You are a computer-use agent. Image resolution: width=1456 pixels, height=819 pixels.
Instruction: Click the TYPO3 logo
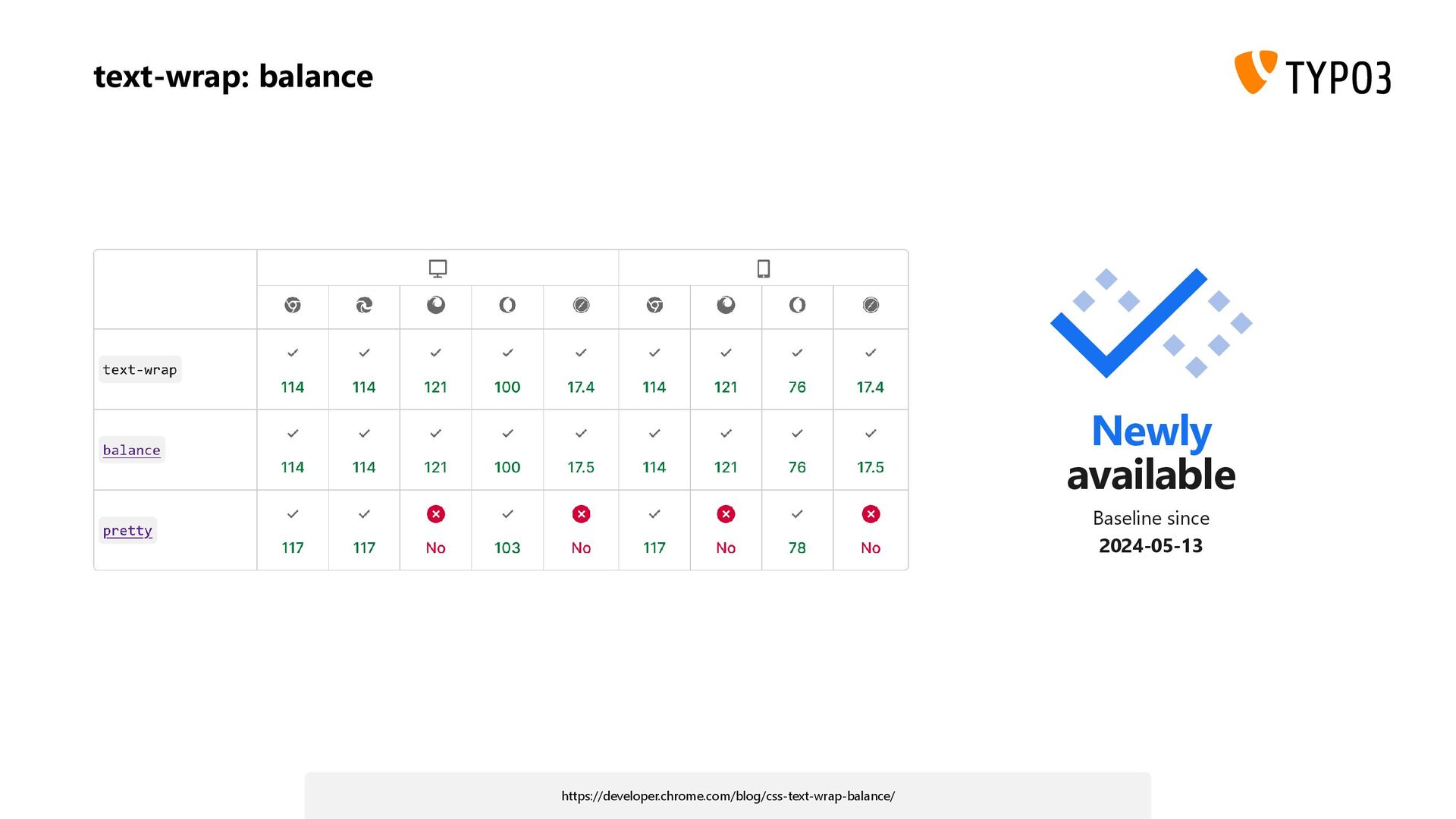coord(1313,73)
